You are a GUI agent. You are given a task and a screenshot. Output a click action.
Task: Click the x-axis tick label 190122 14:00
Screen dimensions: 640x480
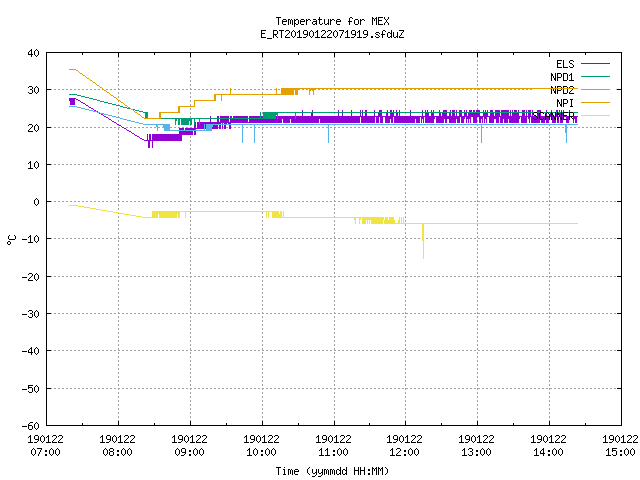[x=548, y=446]
